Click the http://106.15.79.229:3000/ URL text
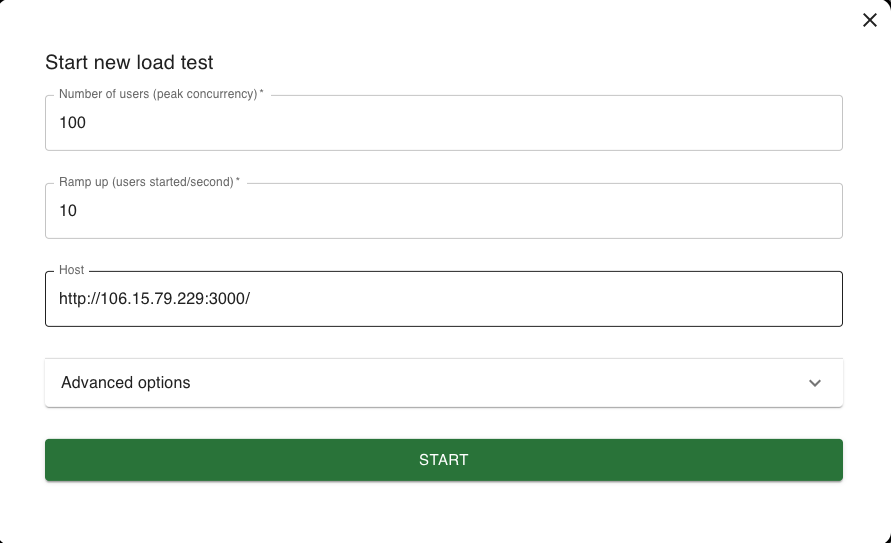891x543 pixels. point(155,299)
